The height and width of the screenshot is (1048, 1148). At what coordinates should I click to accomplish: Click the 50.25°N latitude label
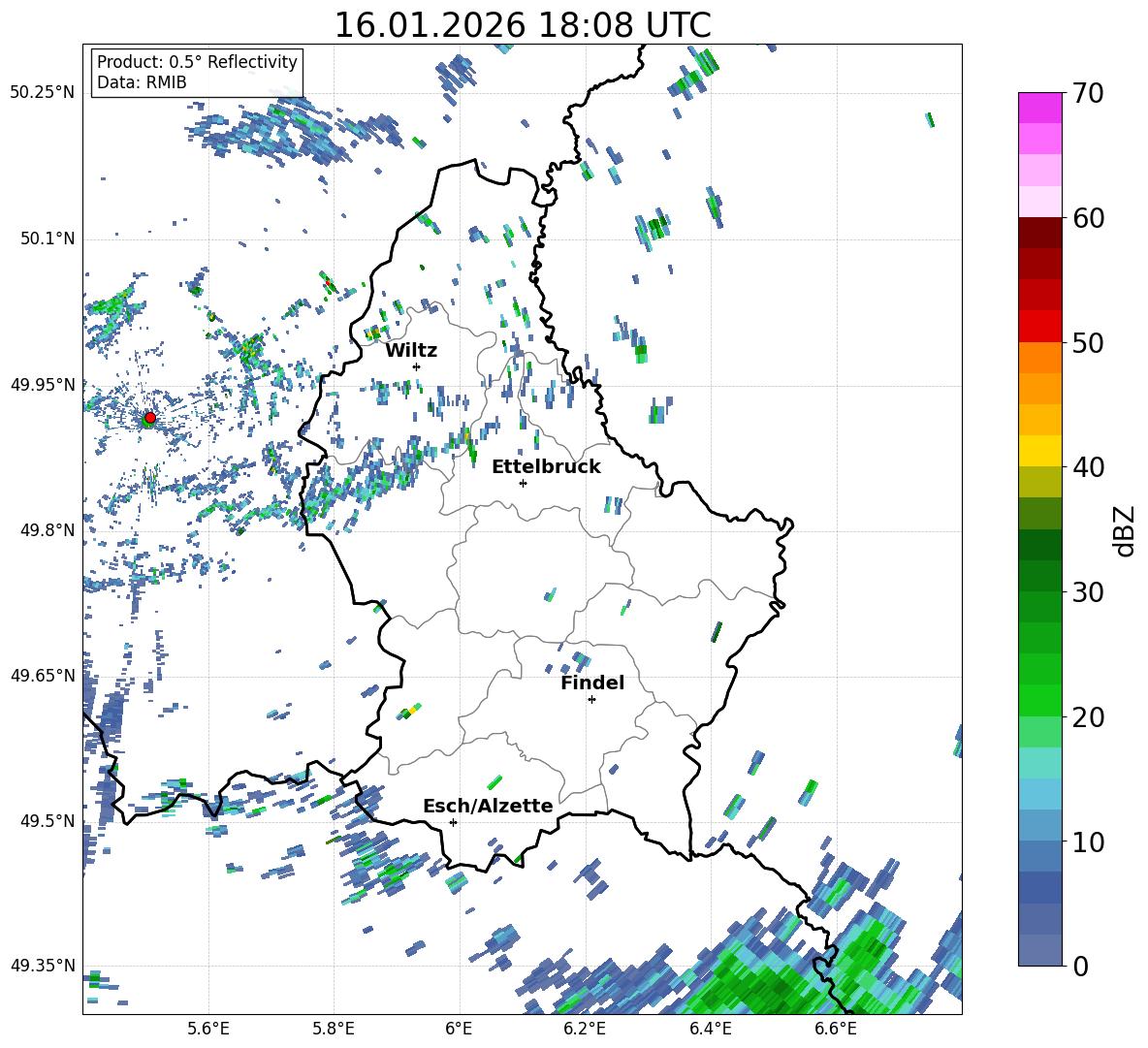point(43,93)
